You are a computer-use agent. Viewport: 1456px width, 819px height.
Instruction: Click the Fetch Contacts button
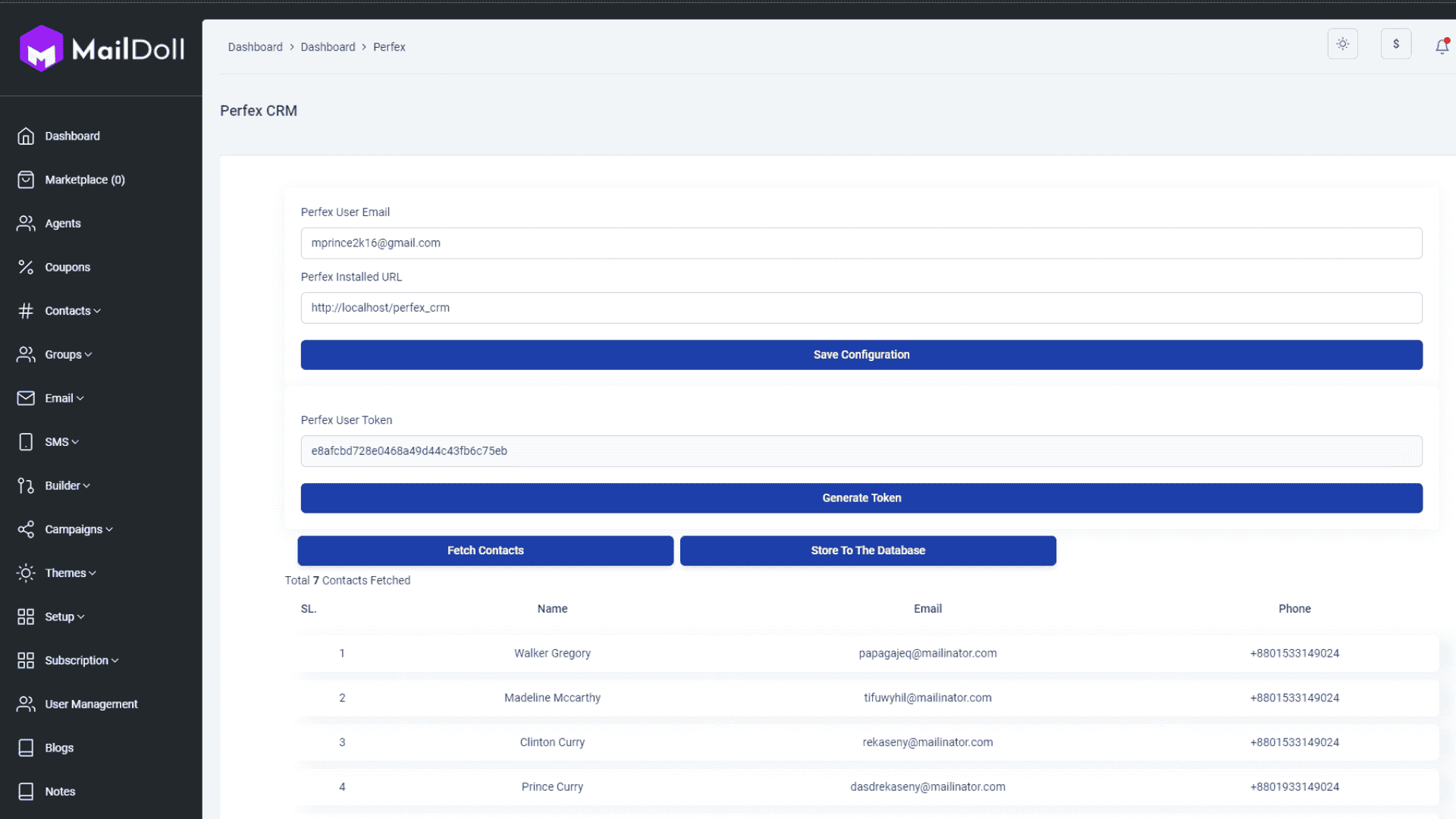coord(485,551)
